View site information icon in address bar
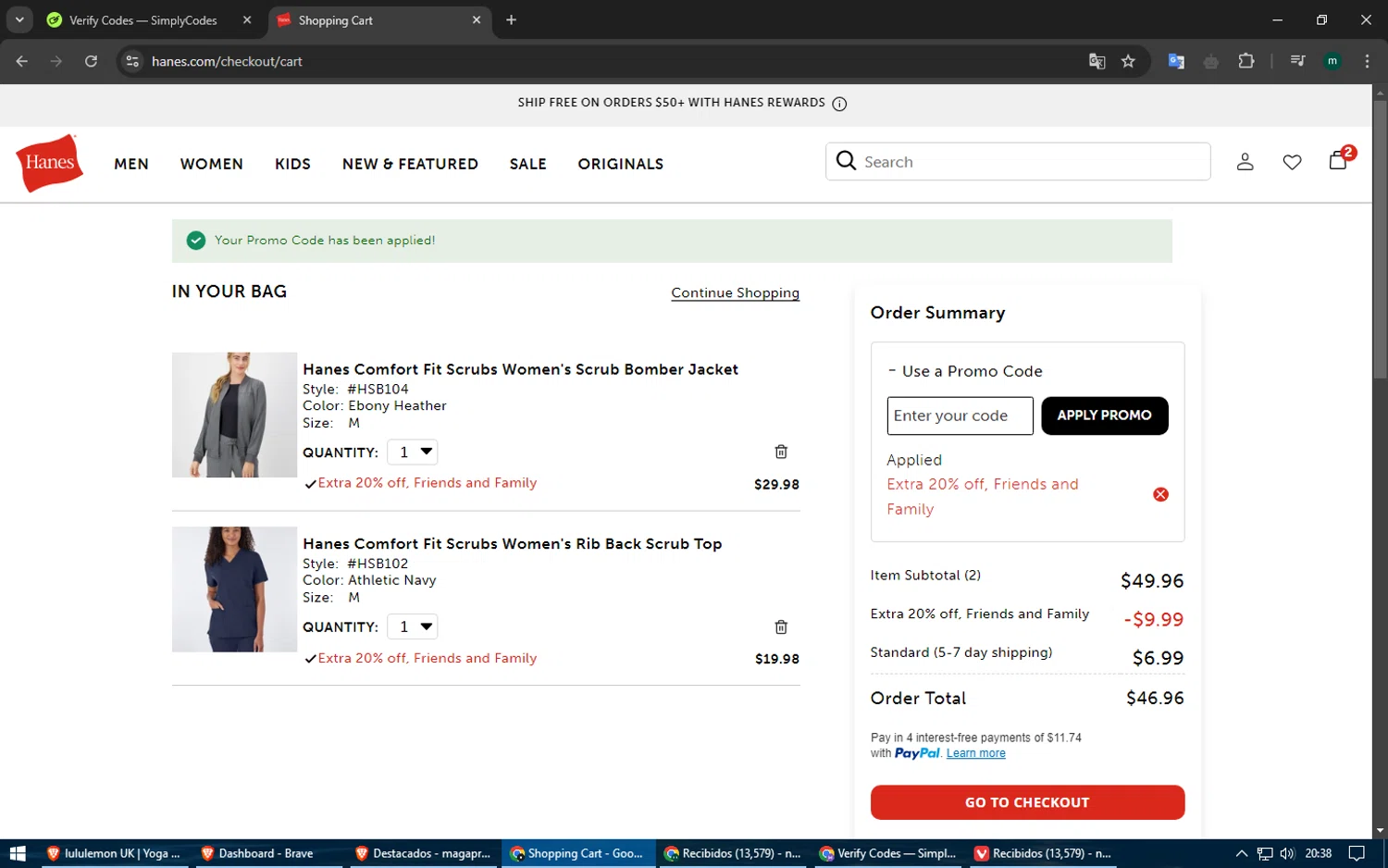Image resolution: width=1388 pixels, height=868 pixels. point(132,61)
